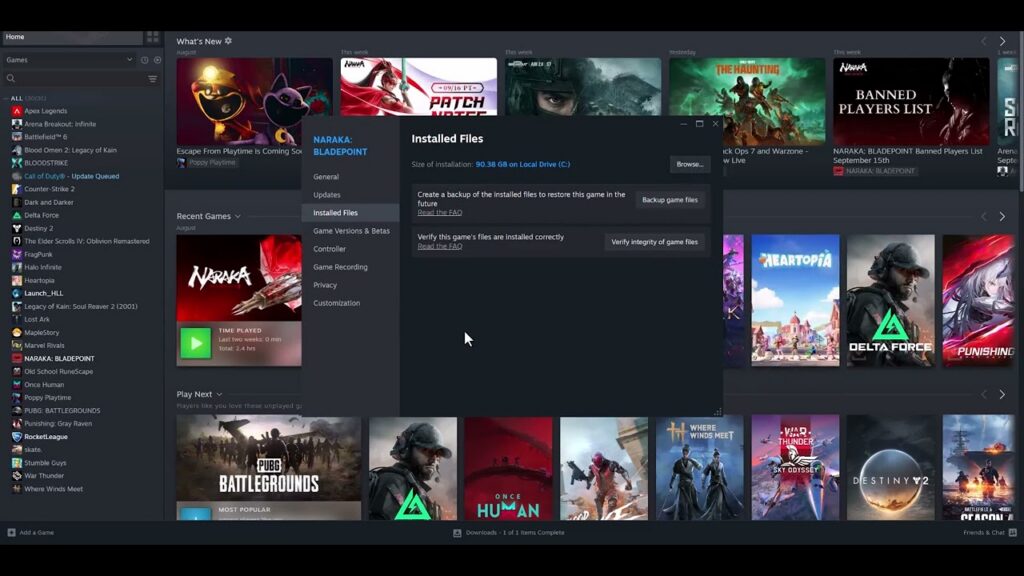Click the properties window resize grip
This screenshot has height=576, width=1024.
click(718, 412)
